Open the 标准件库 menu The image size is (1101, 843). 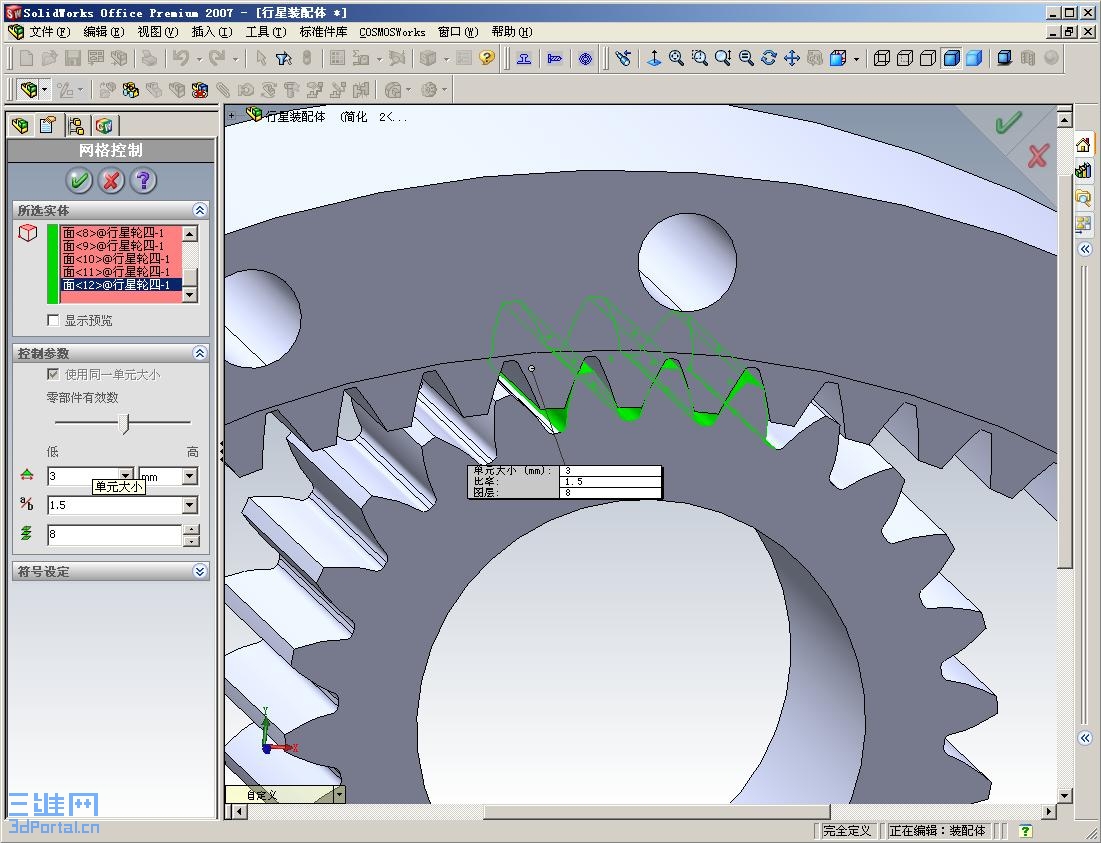(324, 32)
